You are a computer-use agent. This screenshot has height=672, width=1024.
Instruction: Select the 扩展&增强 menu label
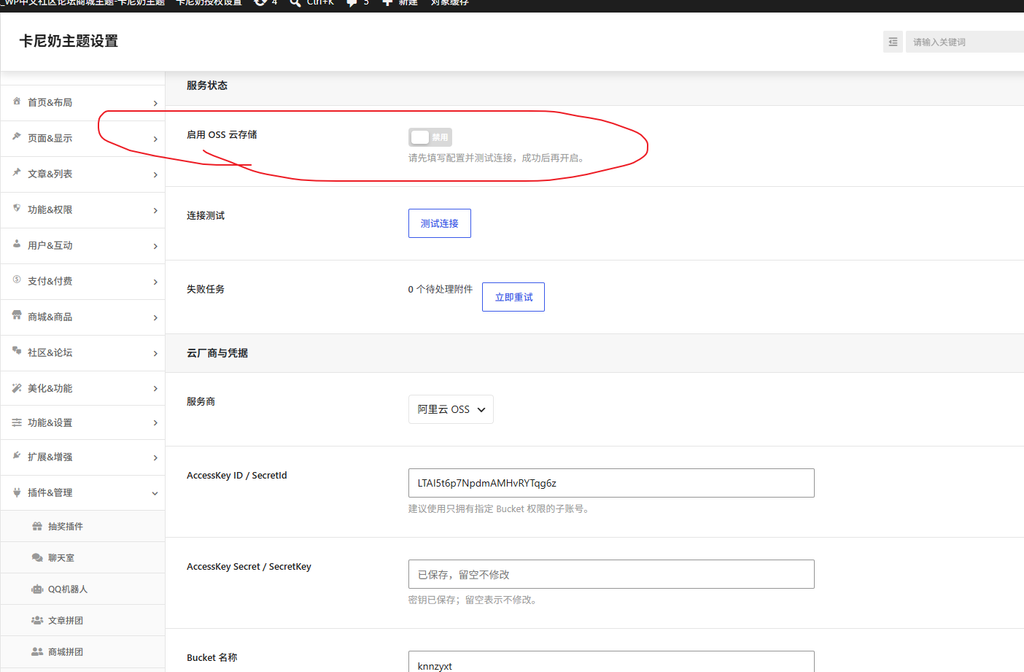pos(50,457)
